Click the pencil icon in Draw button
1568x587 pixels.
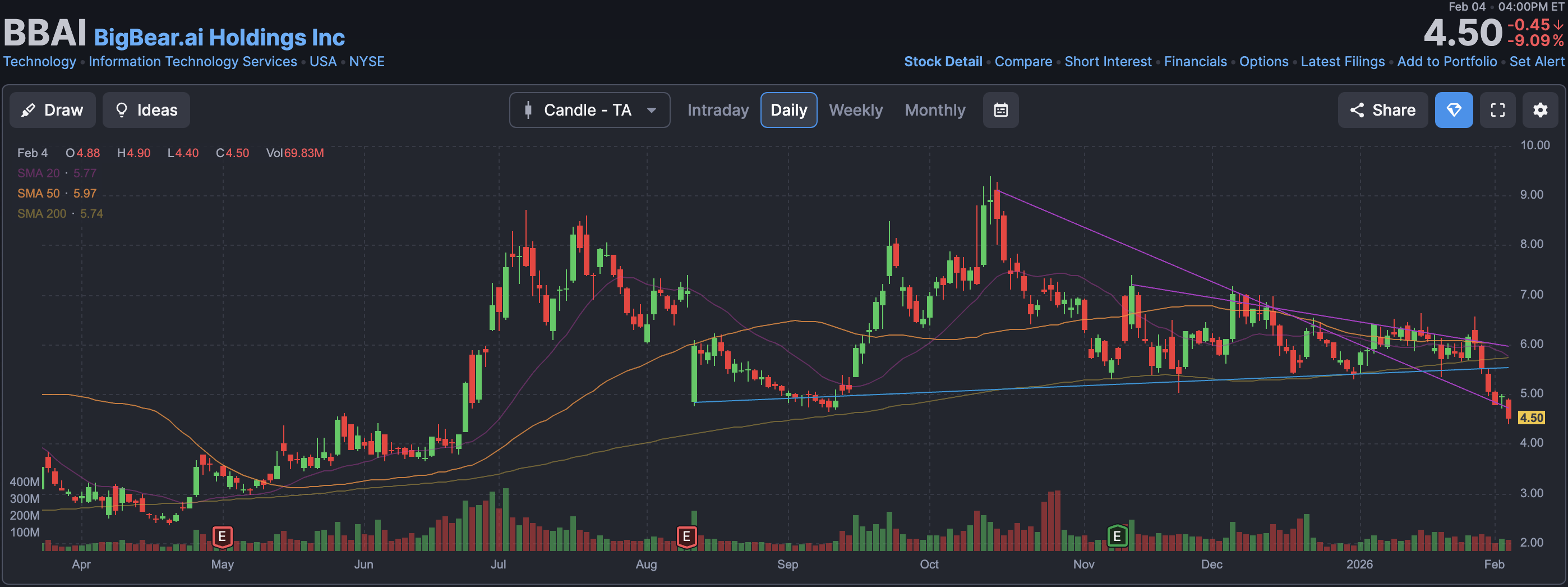(x=28, y=110)
